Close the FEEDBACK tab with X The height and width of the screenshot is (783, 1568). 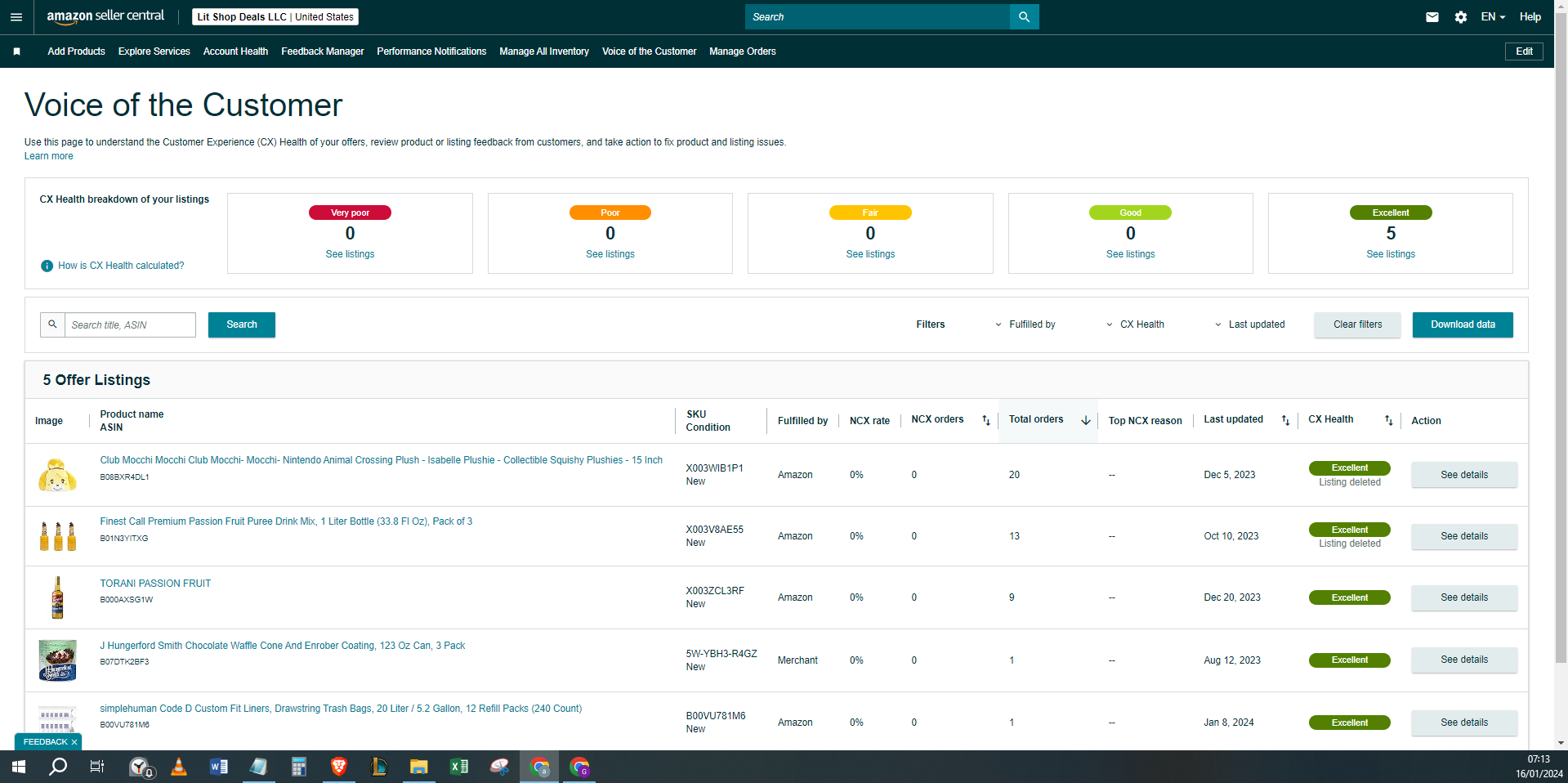point(74,742)
